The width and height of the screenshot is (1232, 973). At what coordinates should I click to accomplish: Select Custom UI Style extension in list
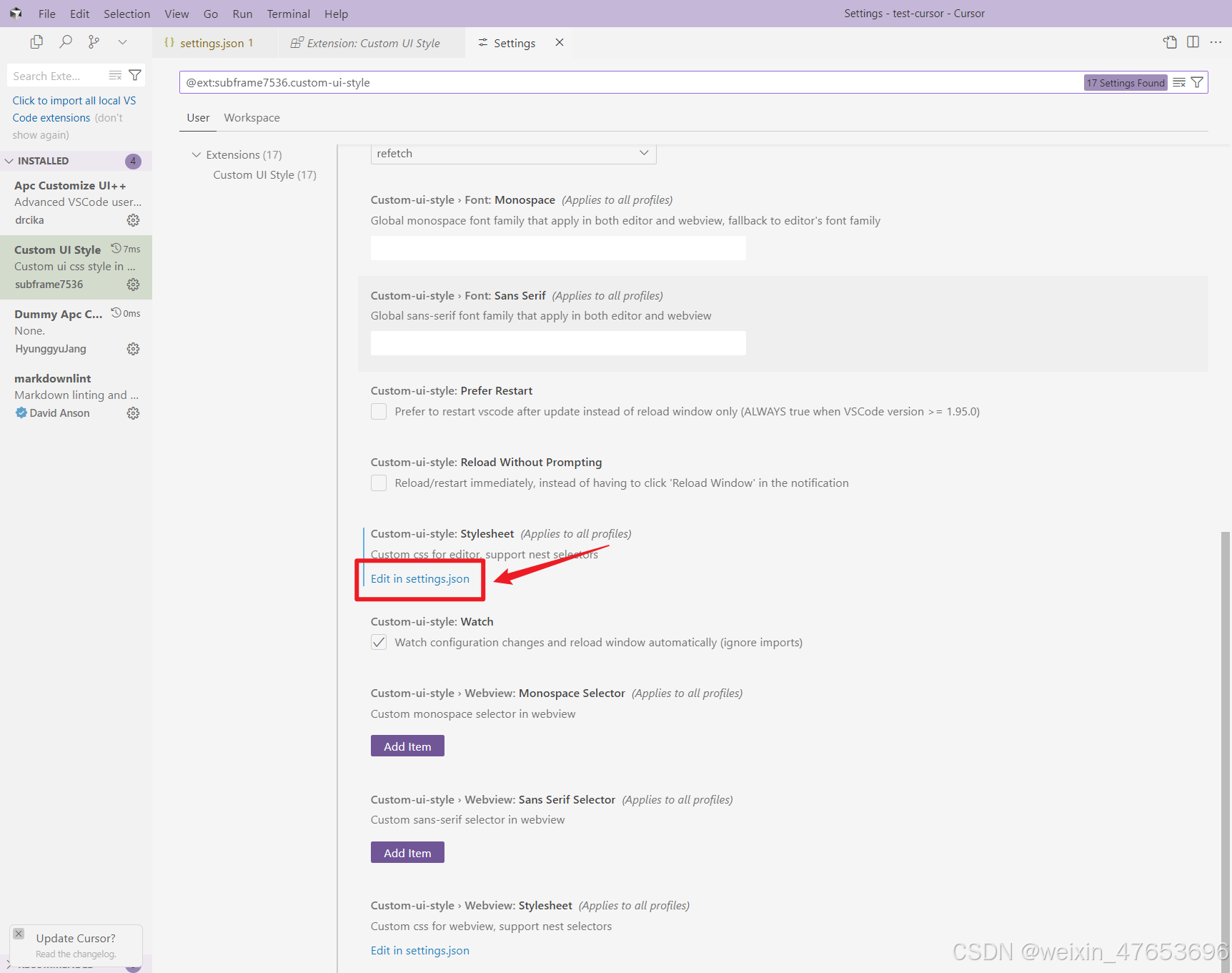click(x=76, y=267)
